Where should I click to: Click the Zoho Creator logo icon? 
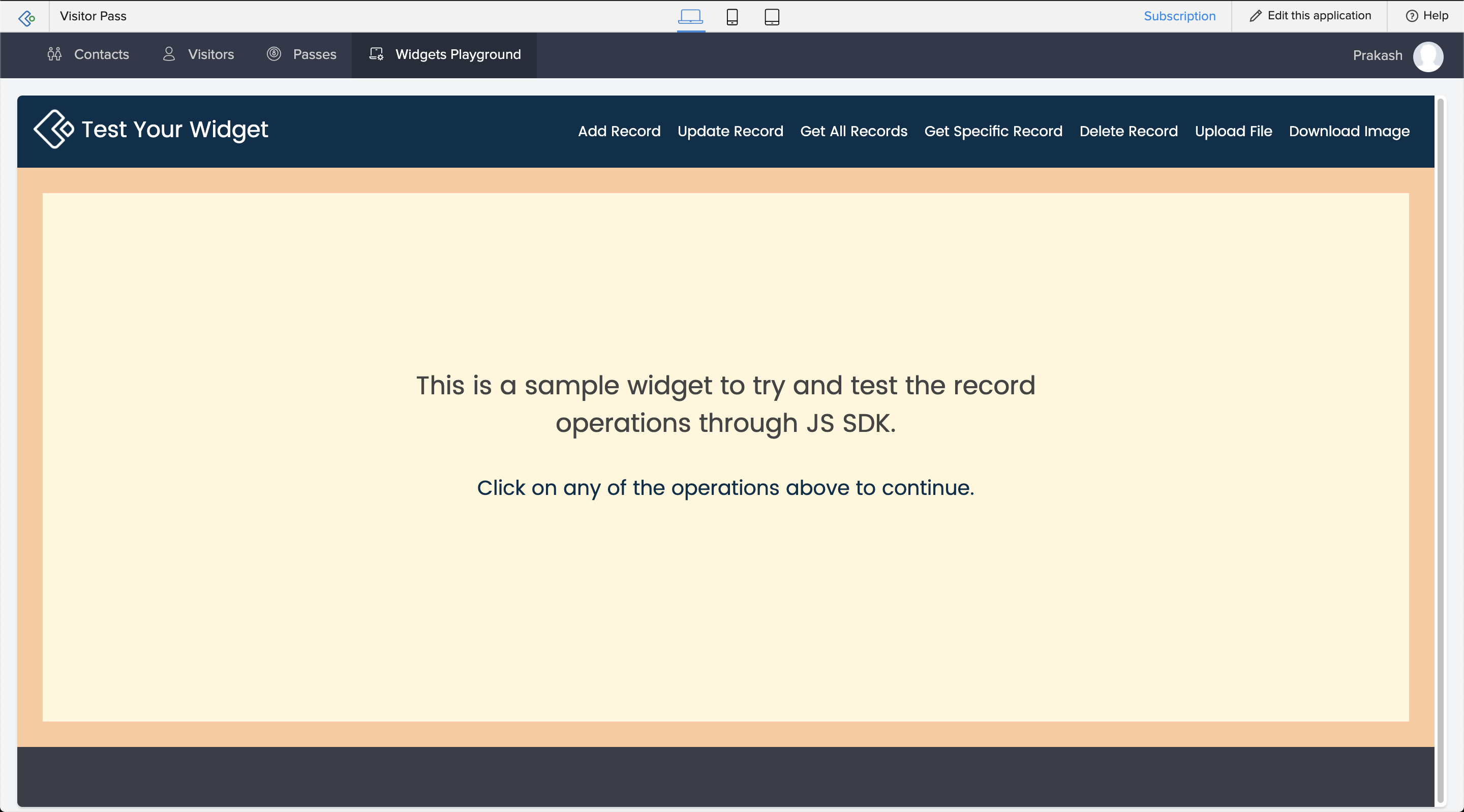pyautogui.click(x=26, y=17)
